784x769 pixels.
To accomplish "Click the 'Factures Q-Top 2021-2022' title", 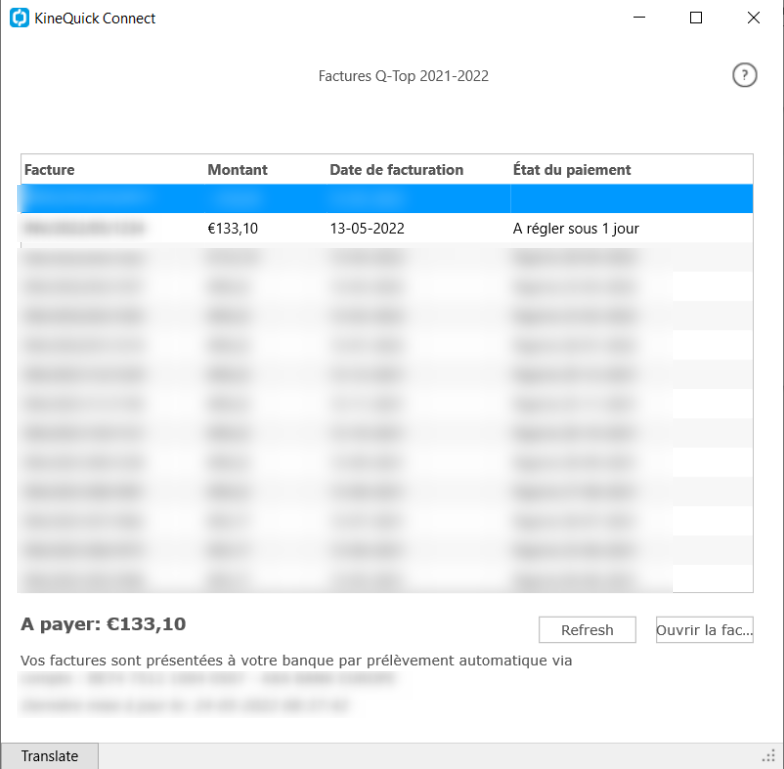I will 404,76.
